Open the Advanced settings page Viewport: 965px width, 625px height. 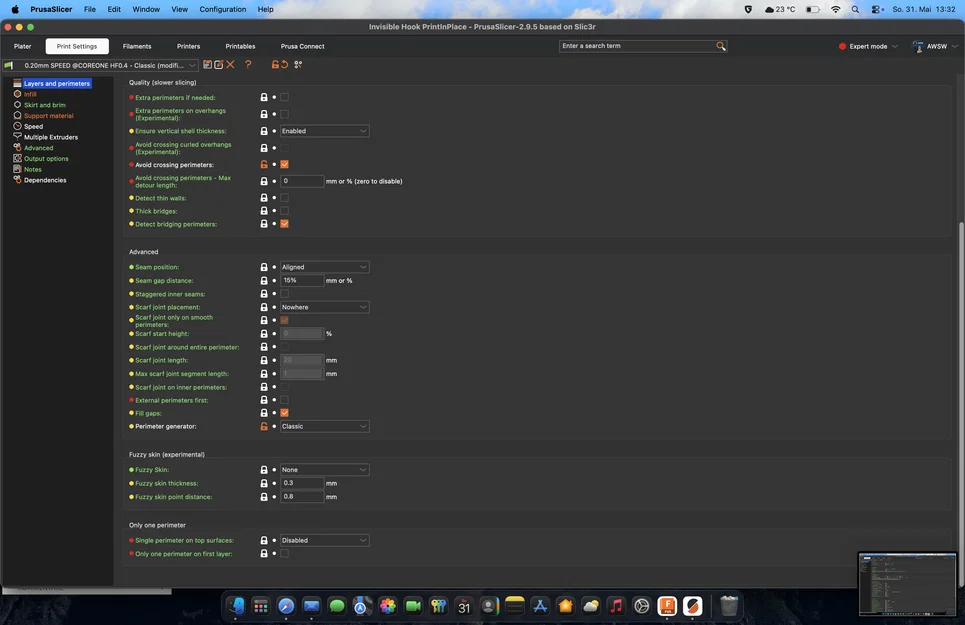pyautogui.click(x=38, y=148)
